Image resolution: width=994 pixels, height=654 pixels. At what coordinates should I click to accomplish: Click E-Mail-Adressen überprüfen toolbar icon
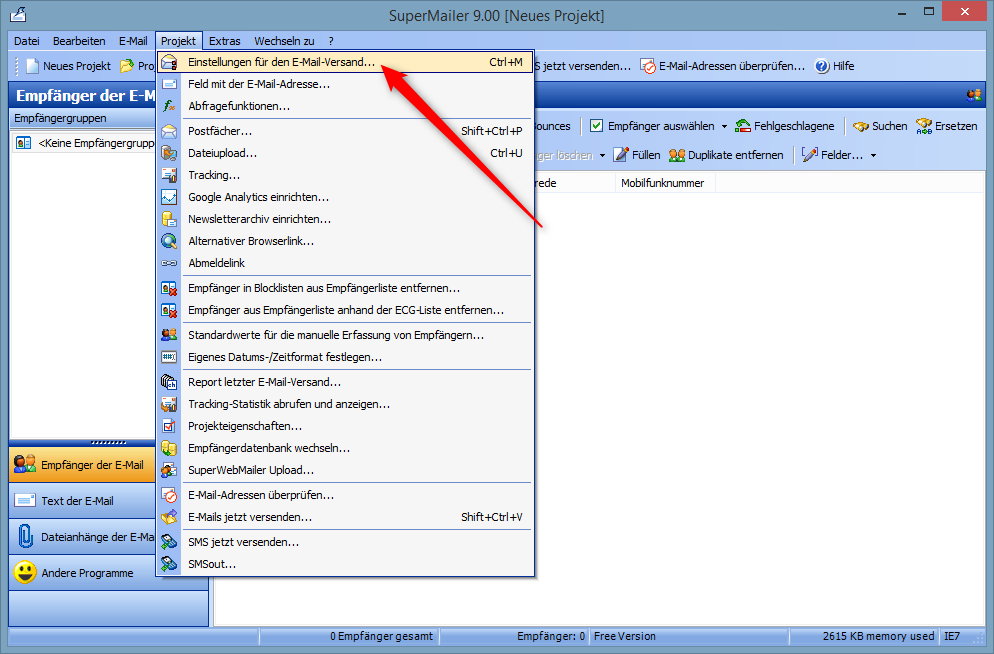tap(648, 66)
